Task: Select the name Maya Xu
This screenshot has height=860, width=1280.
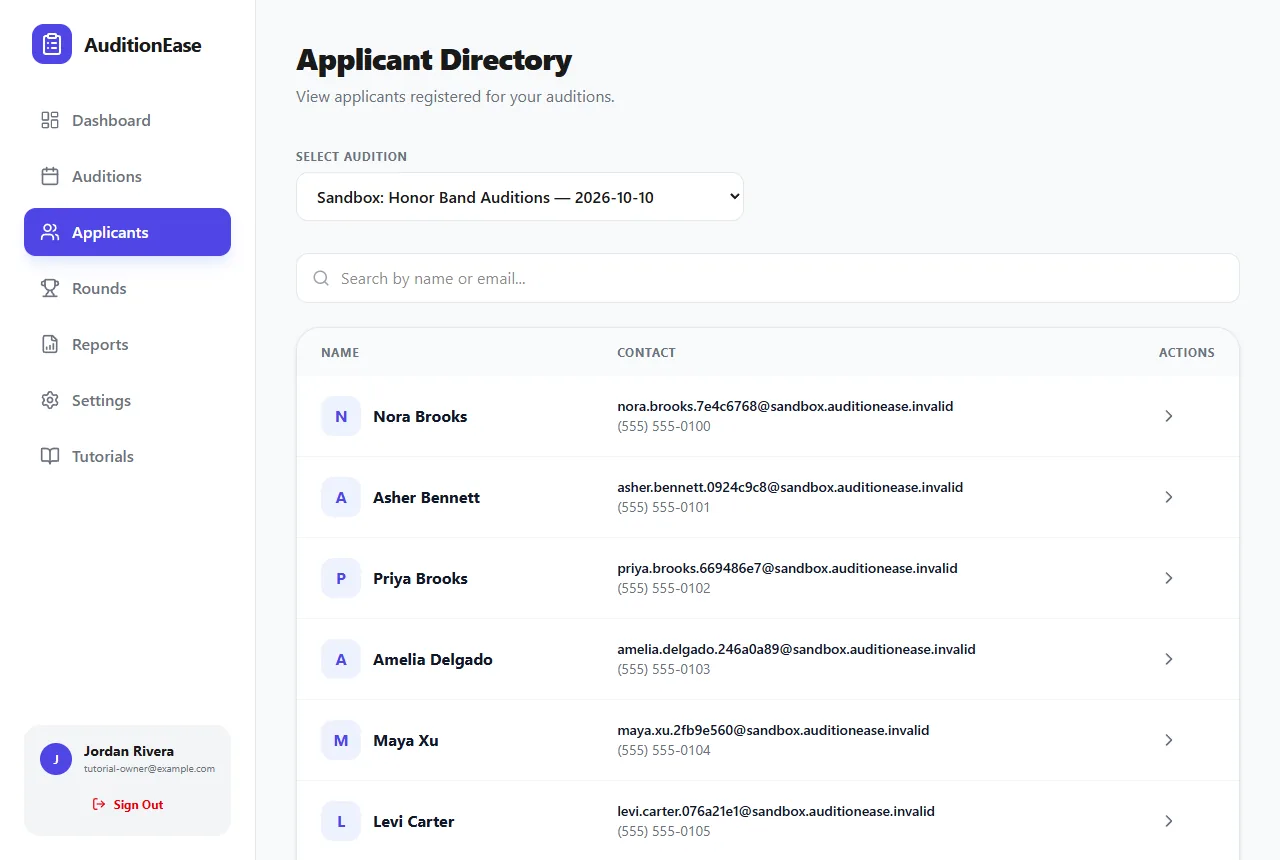Action: [x=406, y=740]
